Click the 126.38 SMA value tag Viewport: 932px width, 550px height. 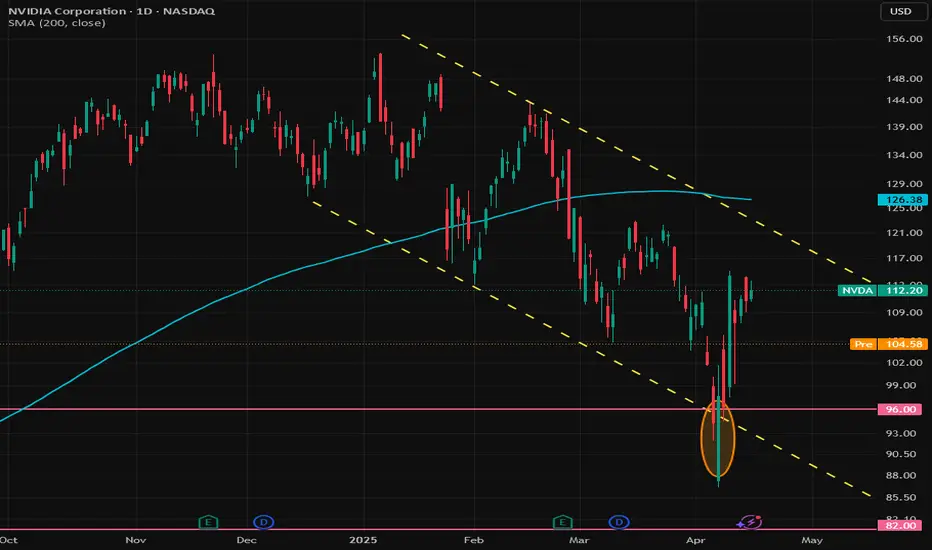(x=903, y=200)
